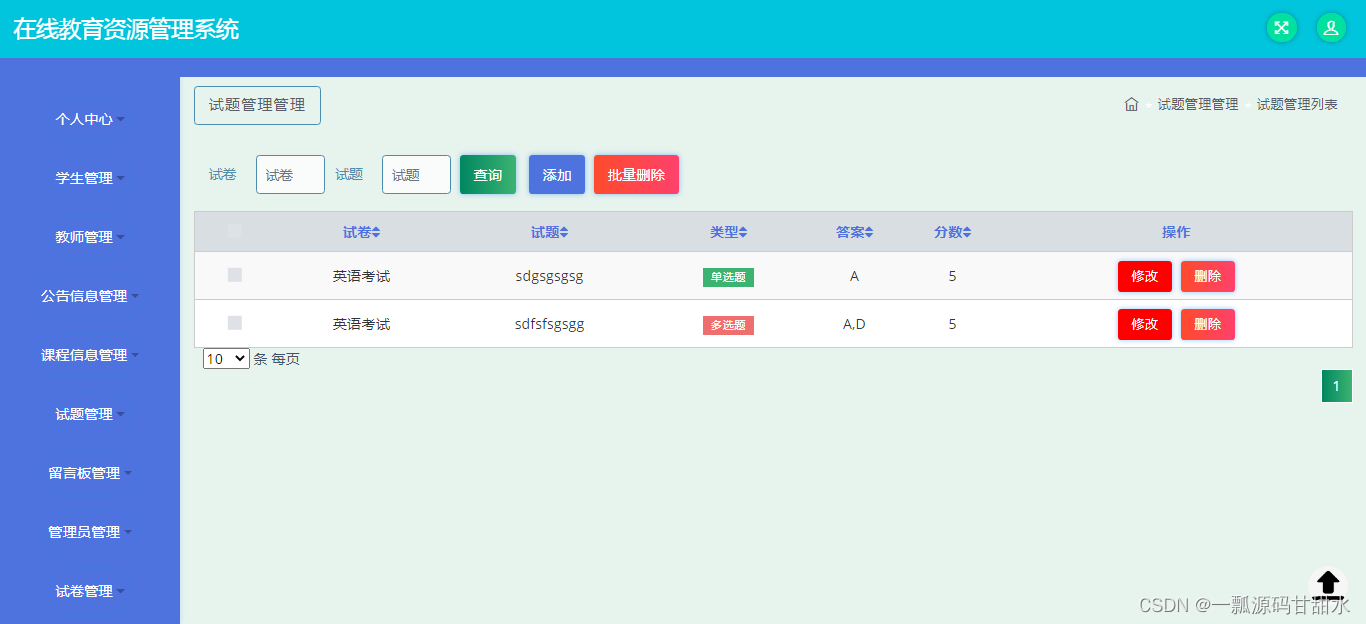
Task: Click the 操作 column header
Action: tap(1176, 232)
